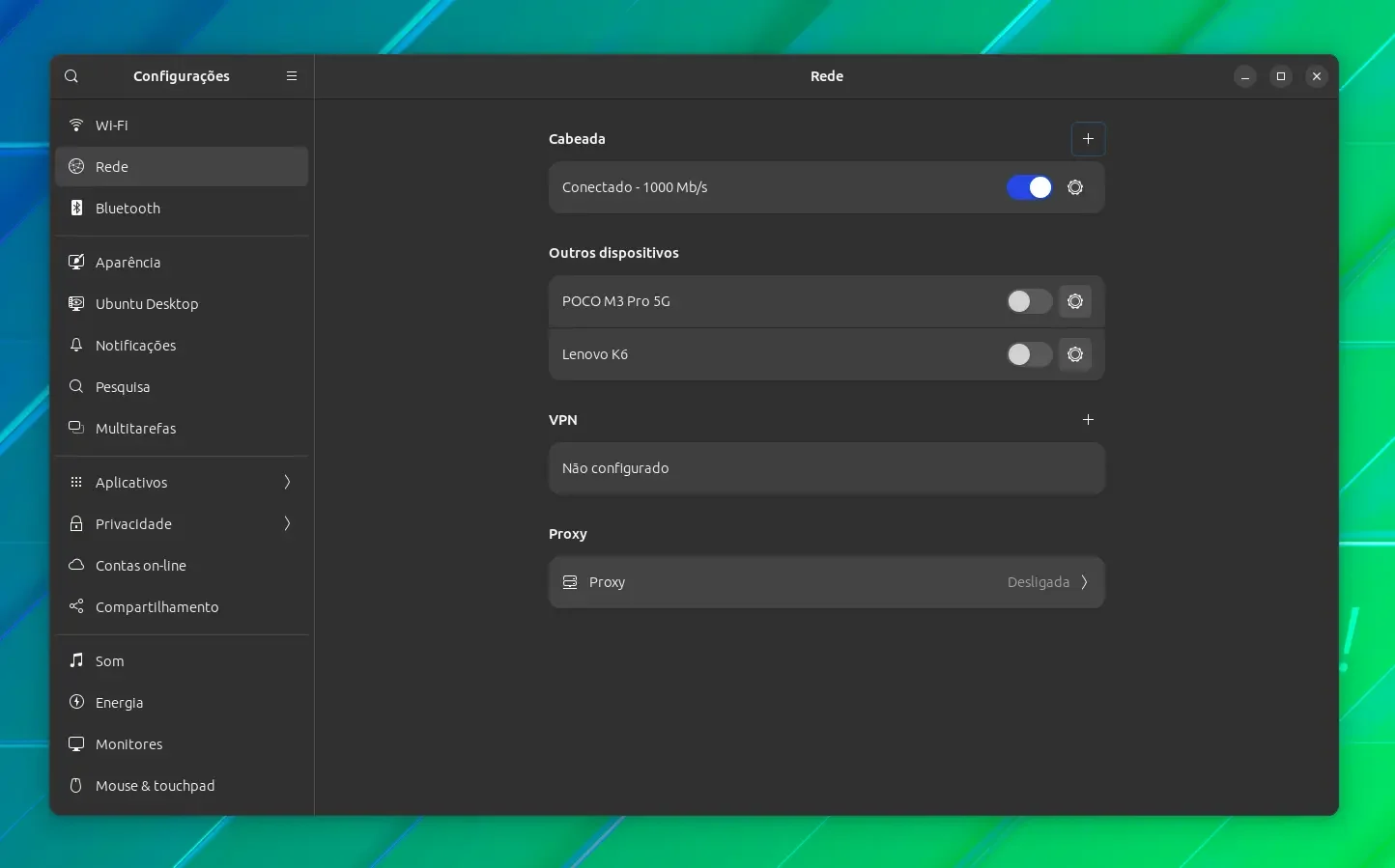Select the Monitores sidebar entry

pos(182,744)
